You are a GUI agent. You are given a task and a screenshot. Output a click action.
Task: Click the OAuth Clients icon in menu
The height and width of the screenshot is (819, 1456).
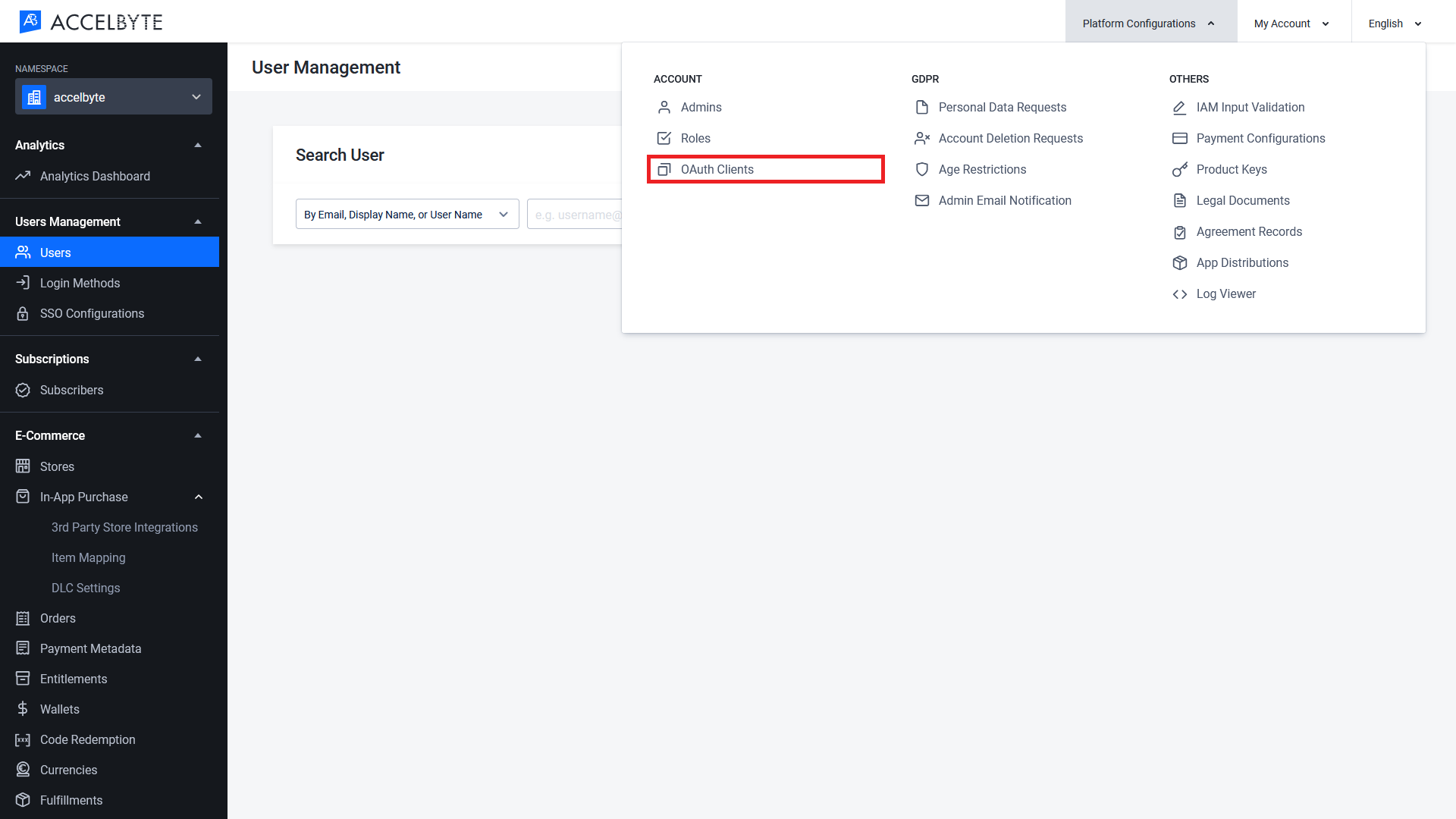point(664,169)
